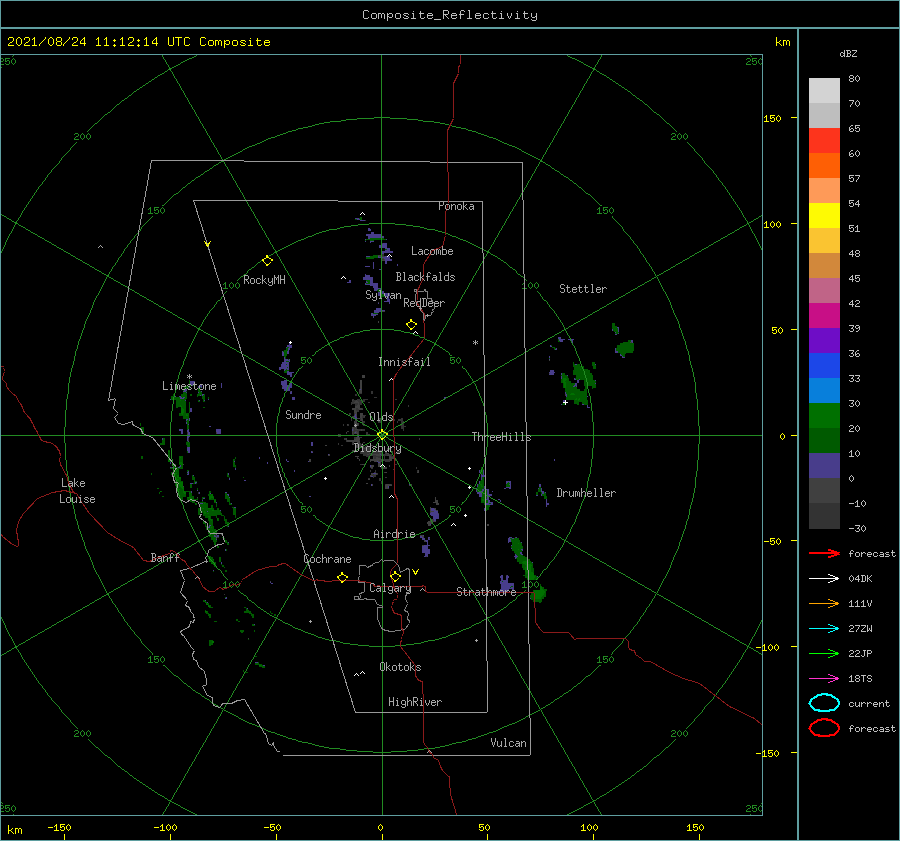This screenshot has height=841, width=900.
Task: Click the red forecast arrow in the legend
Action: point(824,553)
